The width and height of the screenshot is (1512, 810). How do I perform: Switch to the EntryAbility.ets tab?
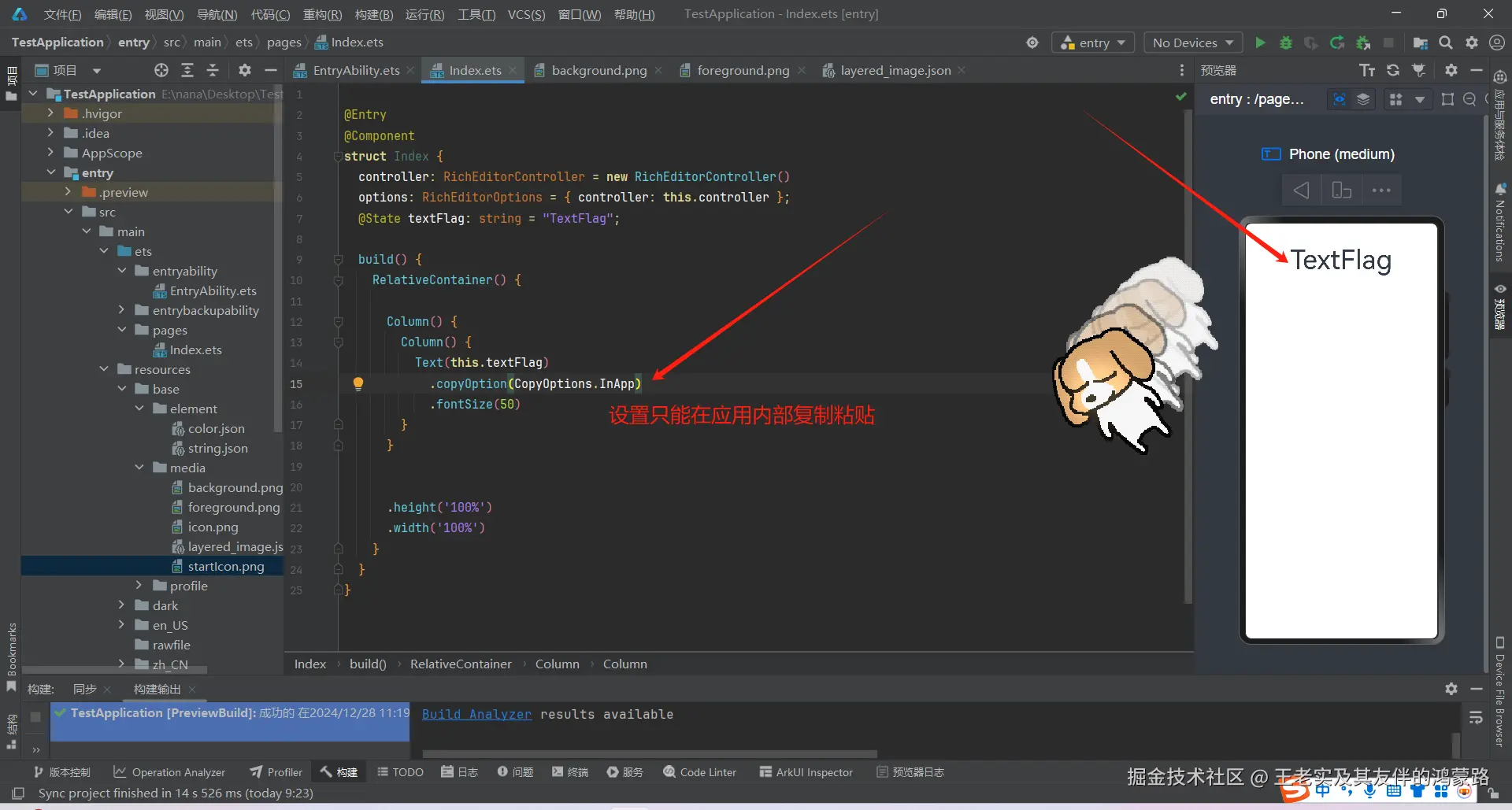click(356, 70)
